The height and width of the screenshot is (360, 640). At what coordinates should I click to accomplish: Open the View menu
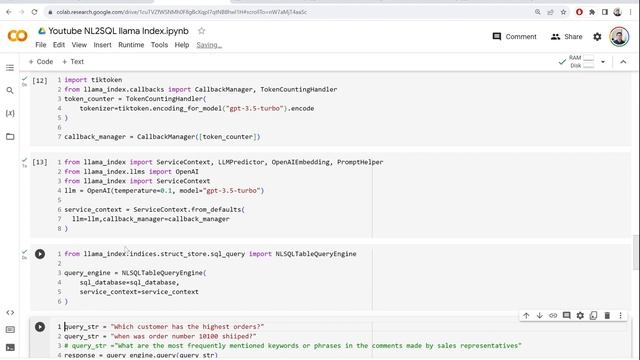click(x=79, y=45)
